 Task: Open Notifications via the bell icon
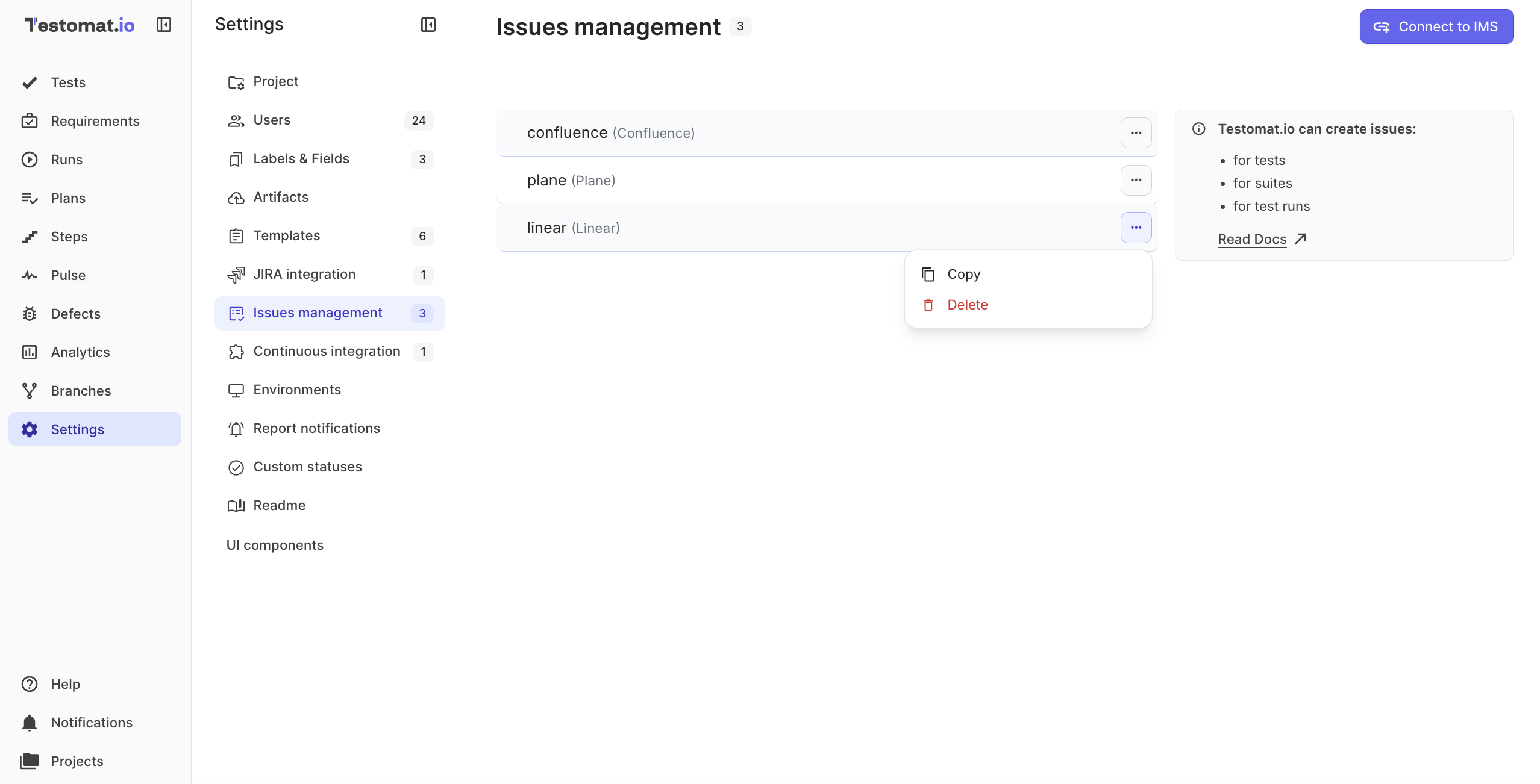pos(30,723)
